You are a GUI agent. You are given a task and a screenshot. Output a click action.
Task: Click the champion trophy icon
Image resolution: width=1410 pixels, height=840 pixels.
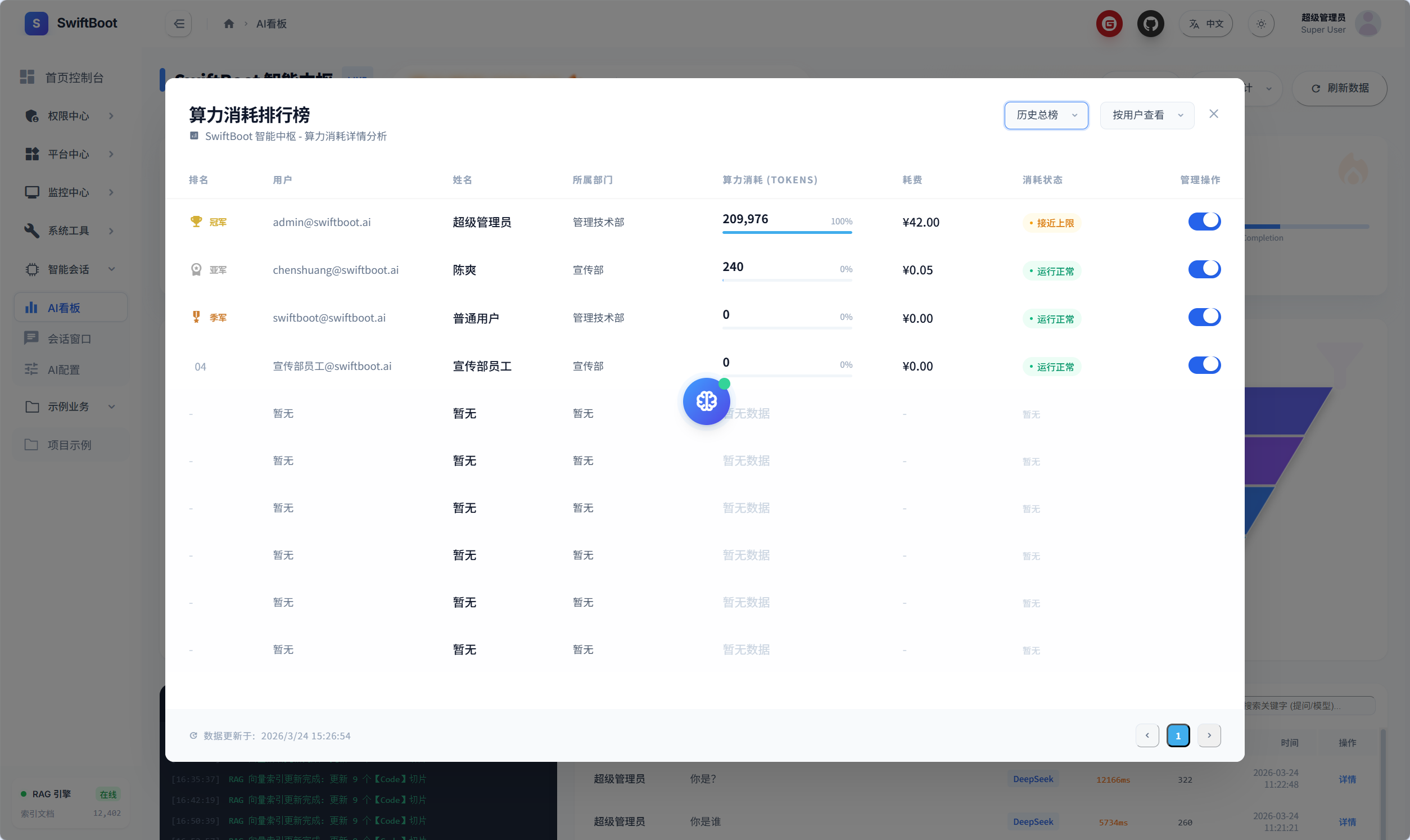pyautogui.click(x=196, y=222)
